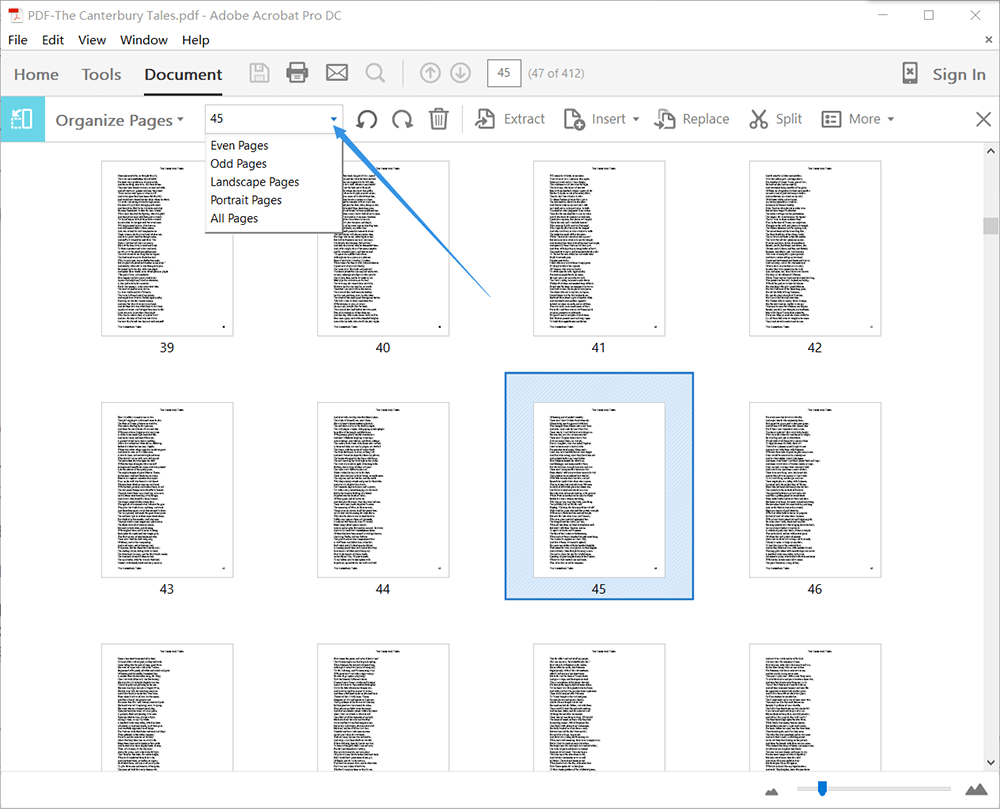Choose Landscape Pages option
Screen dimensions: 1000x809
click(x=254, y=182)
